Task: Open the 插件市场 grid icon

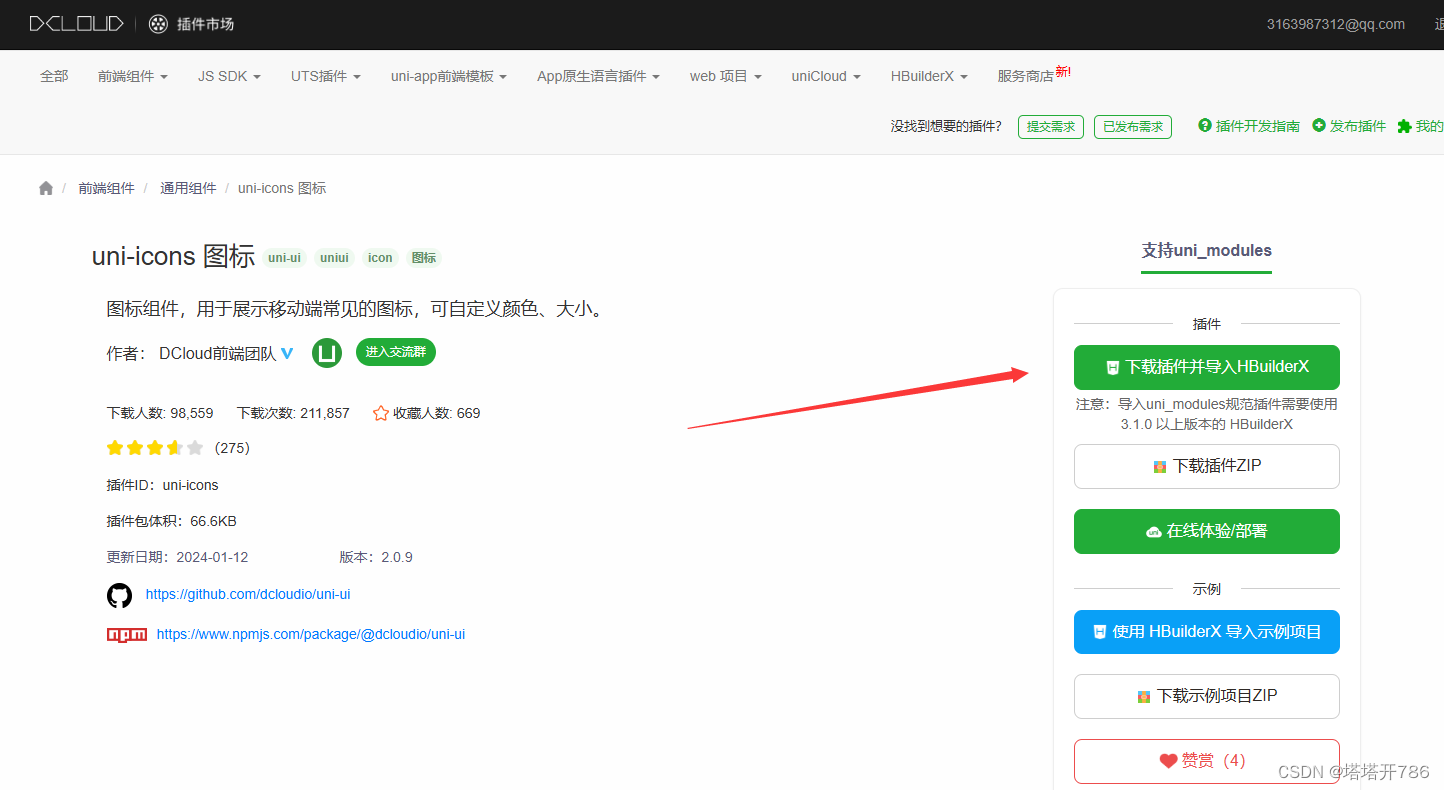Action: pyautogui.click(x=158, y=24)
